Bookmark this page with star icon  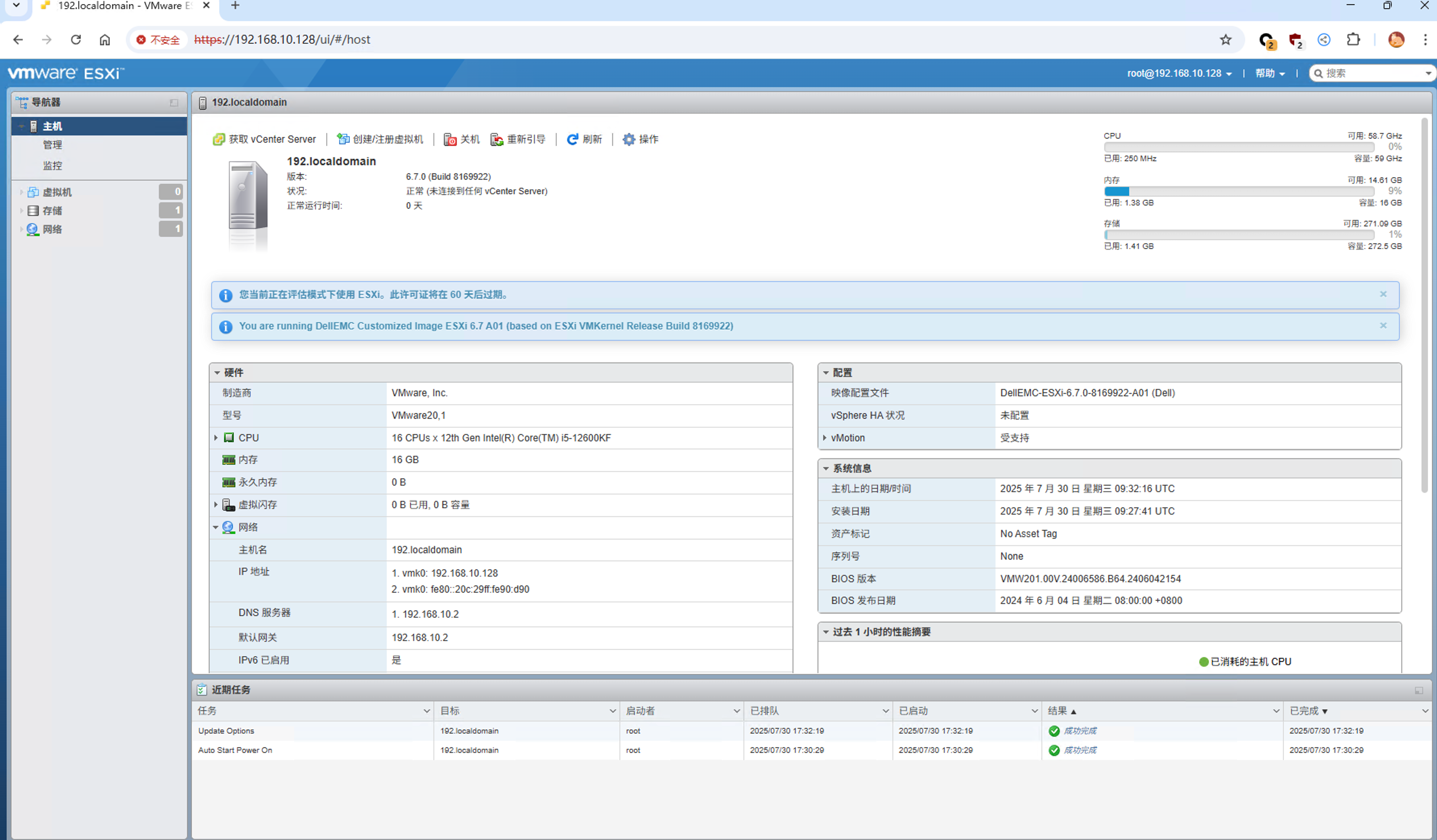point(1226,39)
